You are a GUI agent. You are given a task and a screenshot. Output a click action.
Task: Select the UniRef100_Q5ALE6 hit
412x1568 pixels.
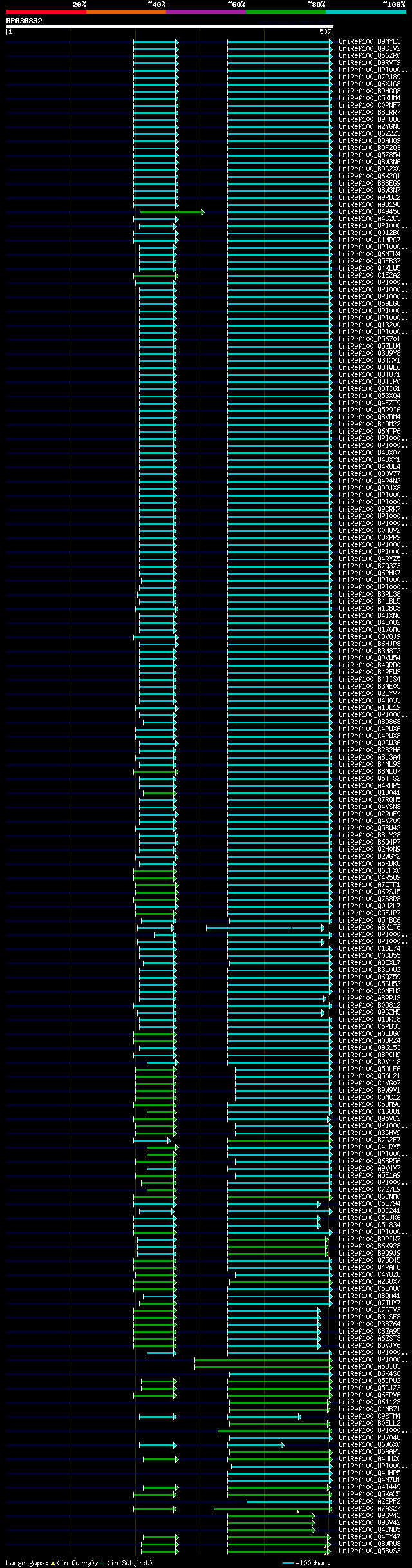[370, 1069]
